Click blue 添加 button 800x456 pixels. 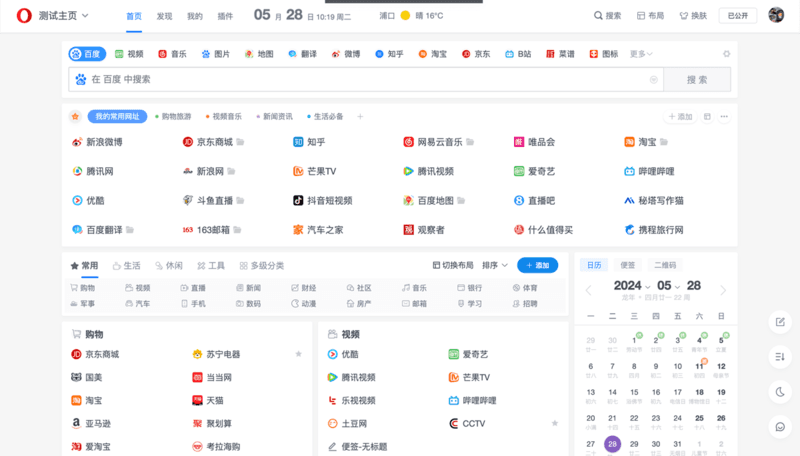point(537,265)
